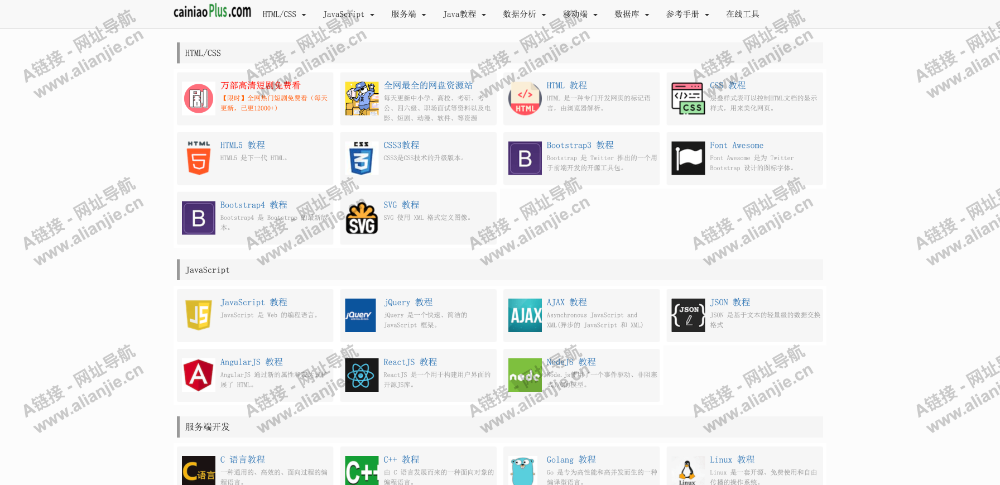The width and height of the screenshot is (1000, 485).
Task: Click the CSS tutorial code window icon
Action: point(688,98)
